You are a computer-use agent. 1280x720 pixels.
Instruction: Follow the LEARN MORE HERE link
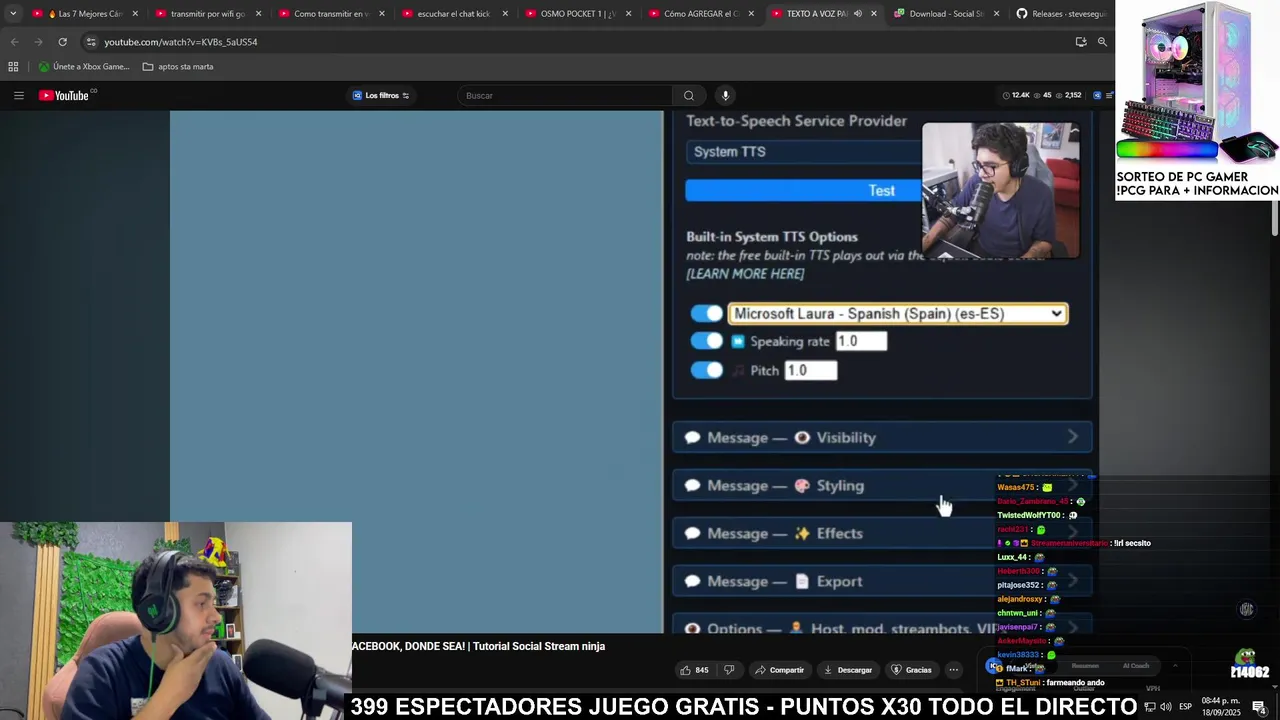point(745,274)
